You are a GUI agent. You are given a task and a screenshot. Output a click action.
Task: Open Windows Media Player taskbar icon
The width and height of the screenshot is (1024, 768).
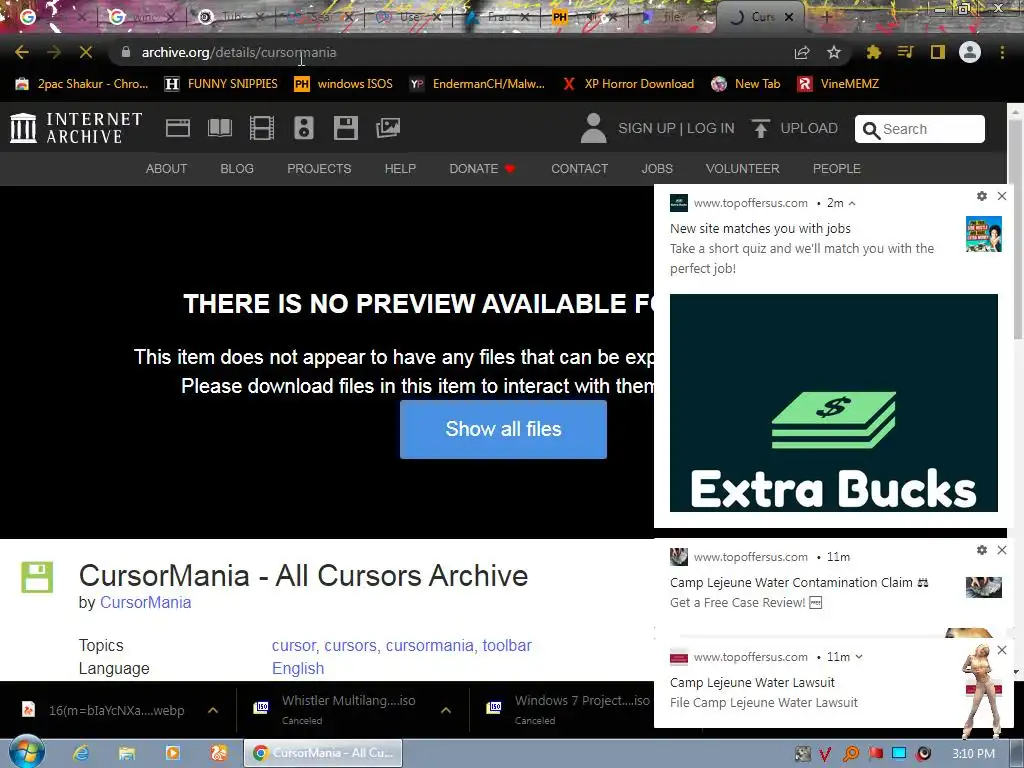172,753
